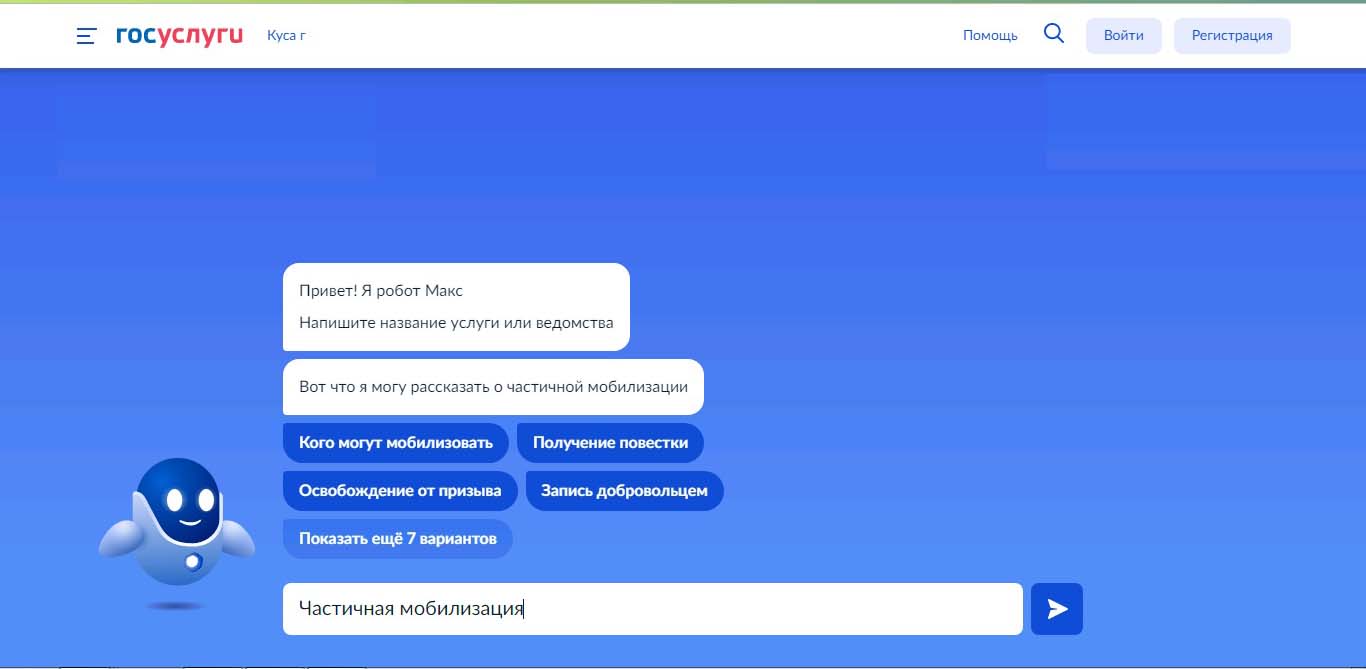The height and width of the screenshot is (669, 1366).
Task: Send message with the arrow button
Action: click(1057, 609)
